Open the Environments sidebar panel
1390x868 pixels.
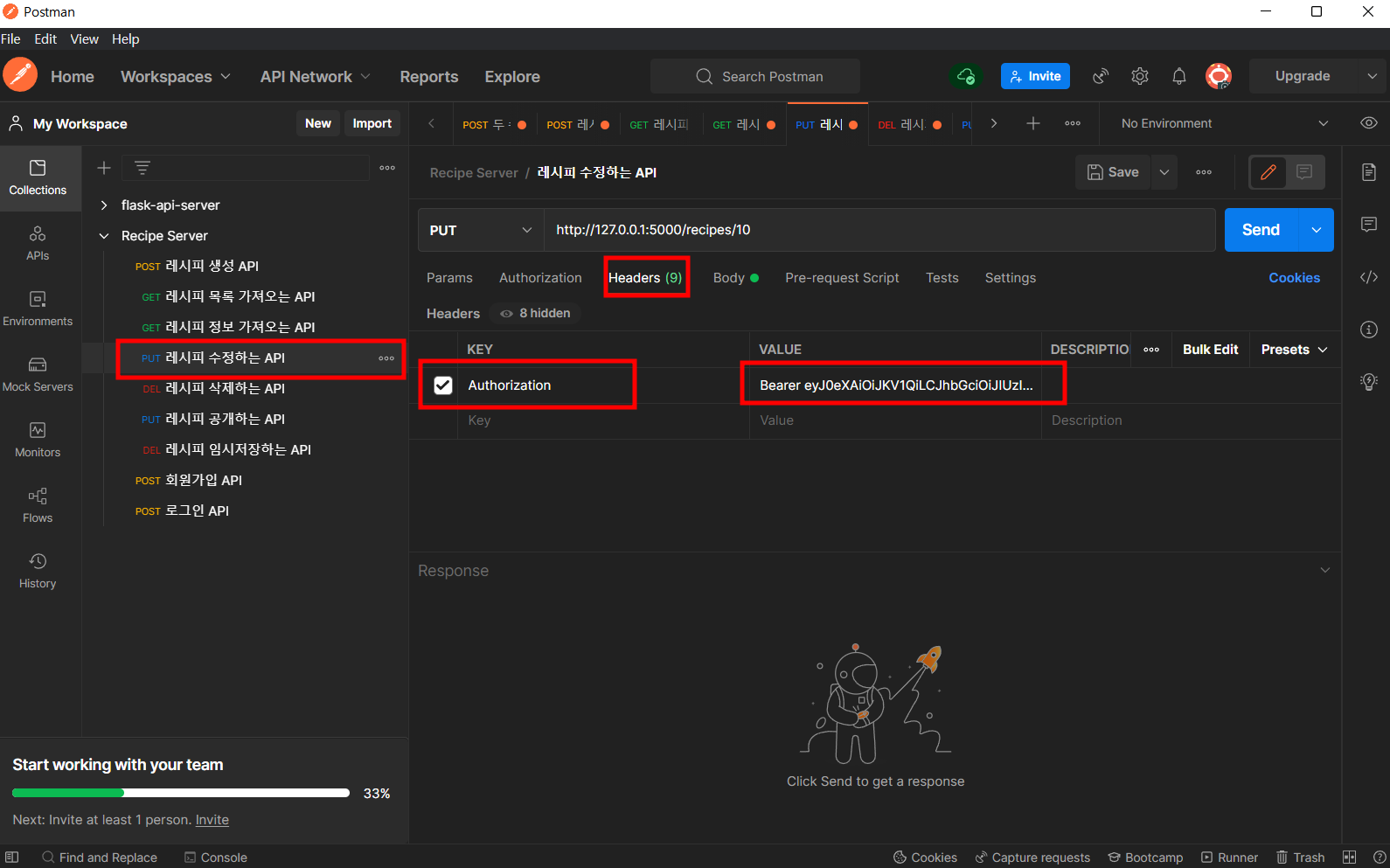pos(38,309)
